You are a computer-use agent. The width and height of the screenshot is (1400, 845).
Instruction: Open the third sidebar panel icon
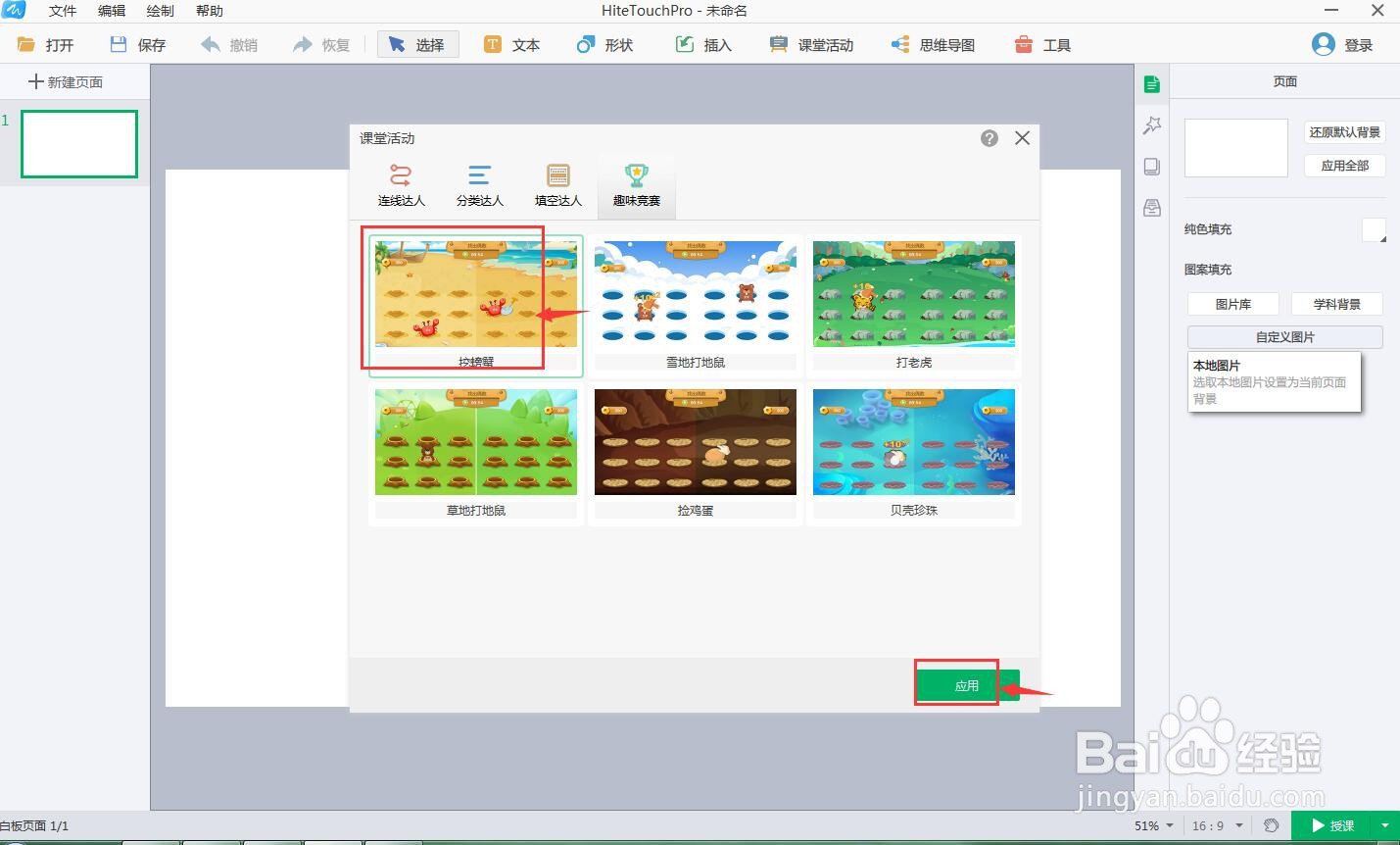pyautogui.click(x=1152, y=167)
